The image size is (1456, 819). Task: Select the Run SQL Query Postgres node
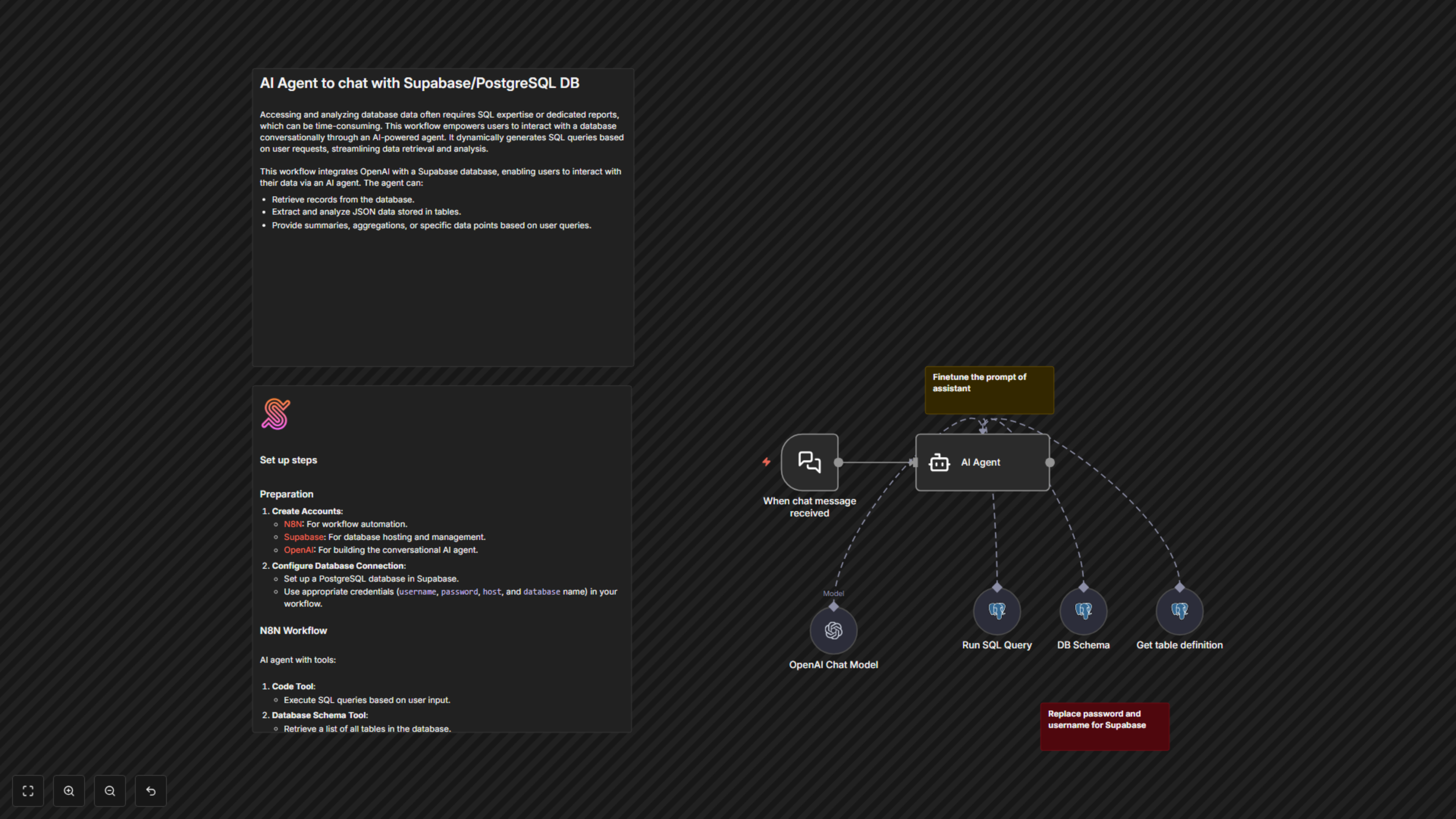pos(996,611)
